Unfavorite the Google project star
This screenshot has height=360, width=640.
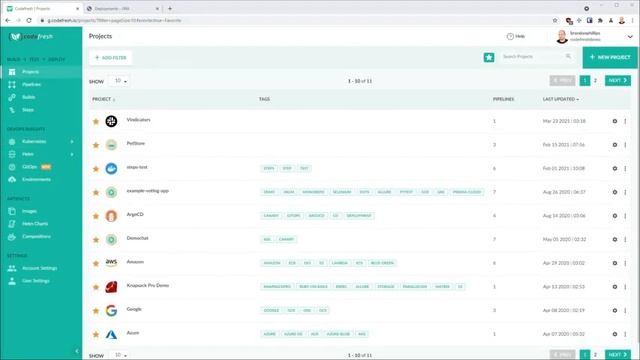click(96, 311)
